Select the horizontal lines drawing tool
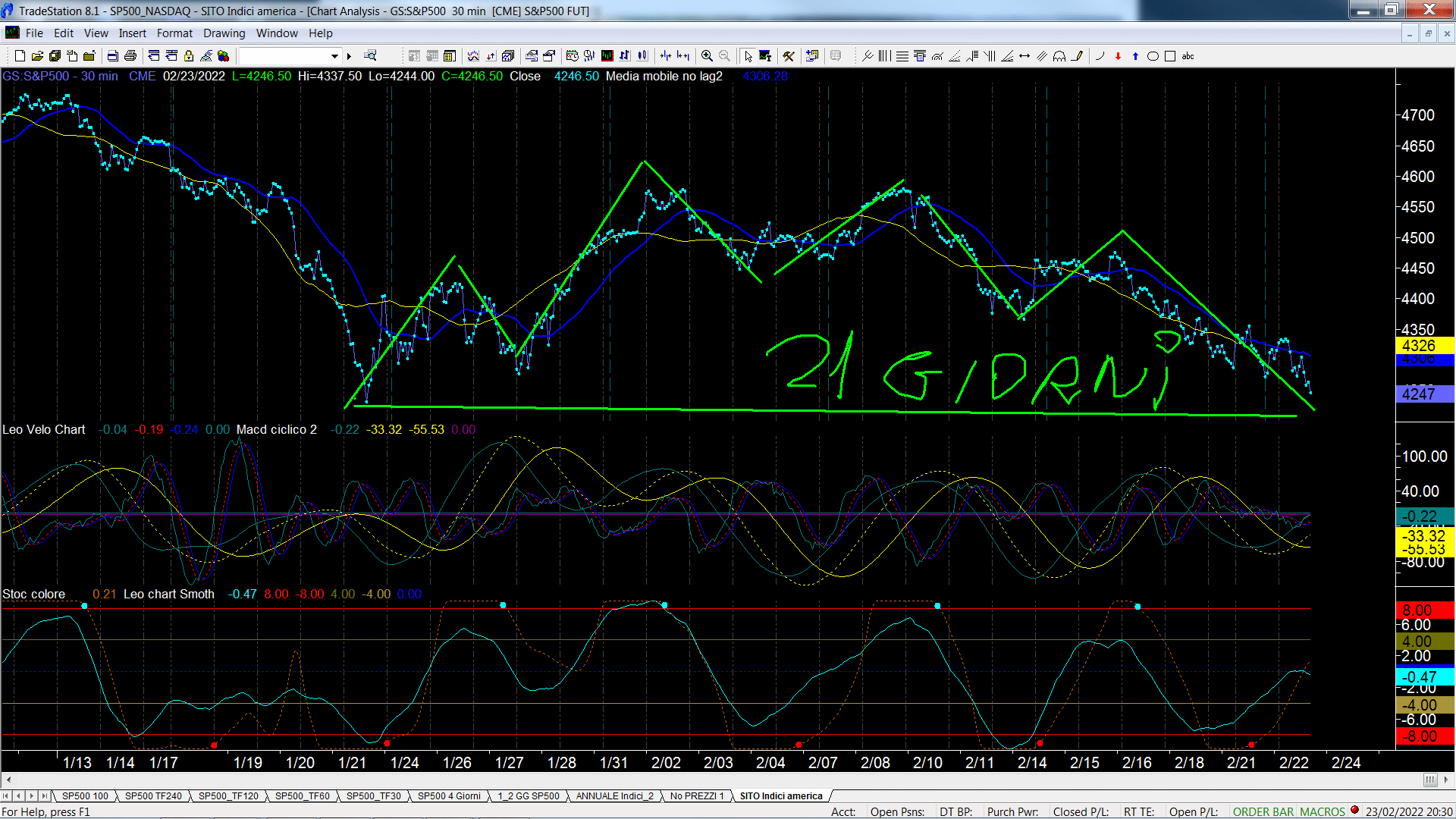The width and height of the screenshot is (1456, 819). (902, 55)
